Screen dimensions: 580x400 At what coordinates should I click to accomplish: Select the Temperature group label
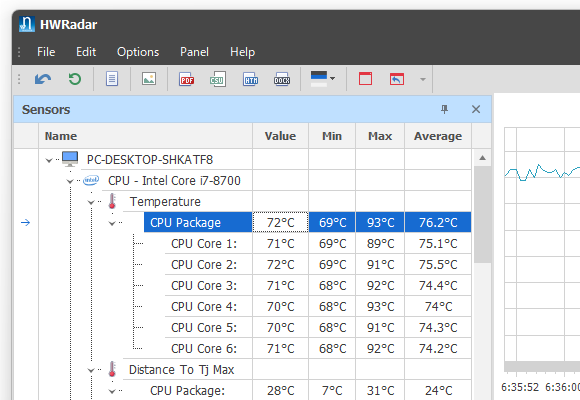(165, 202)
